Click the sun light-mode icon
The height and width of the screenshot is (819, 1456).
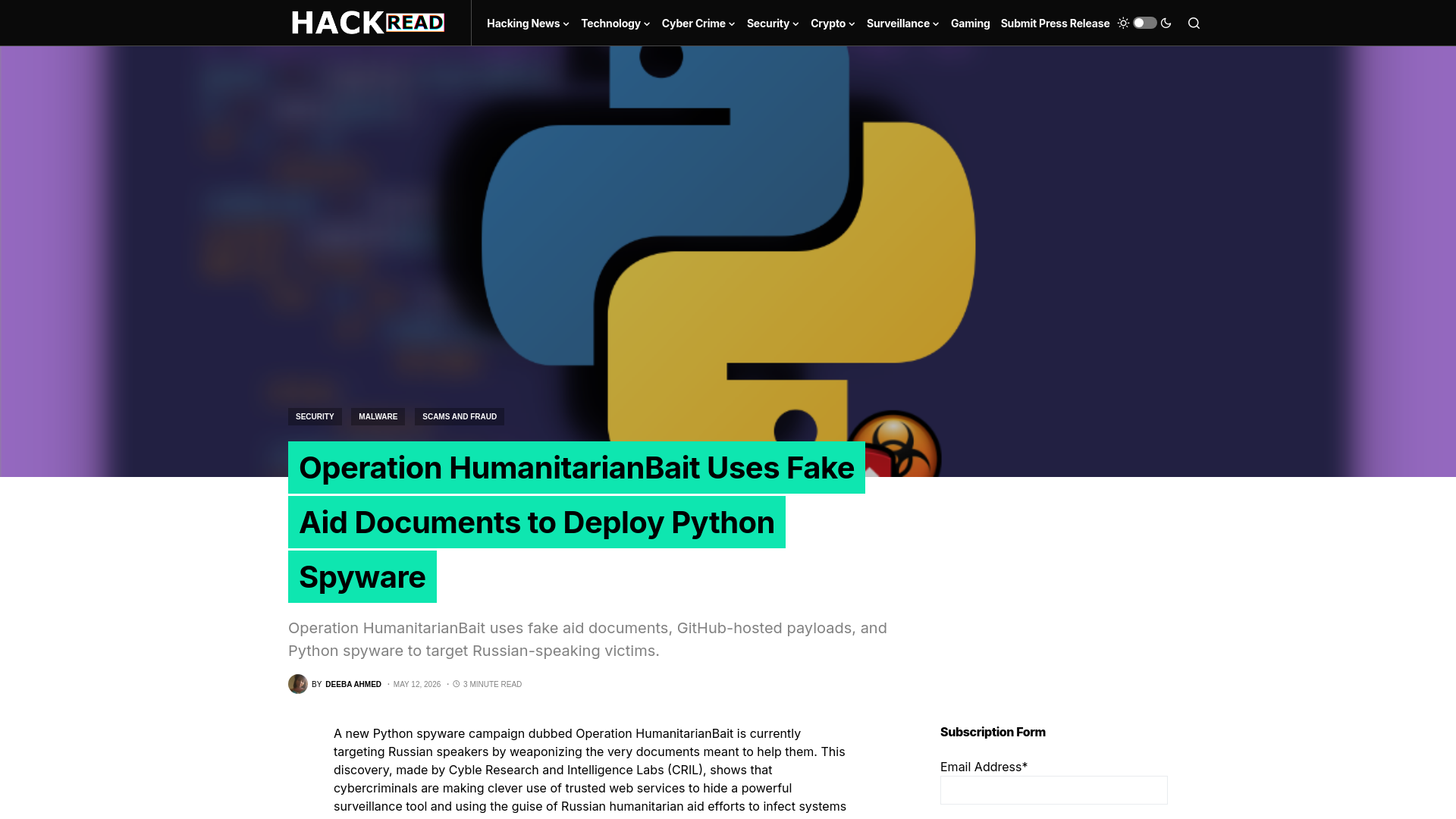(x=1123, y=23)
